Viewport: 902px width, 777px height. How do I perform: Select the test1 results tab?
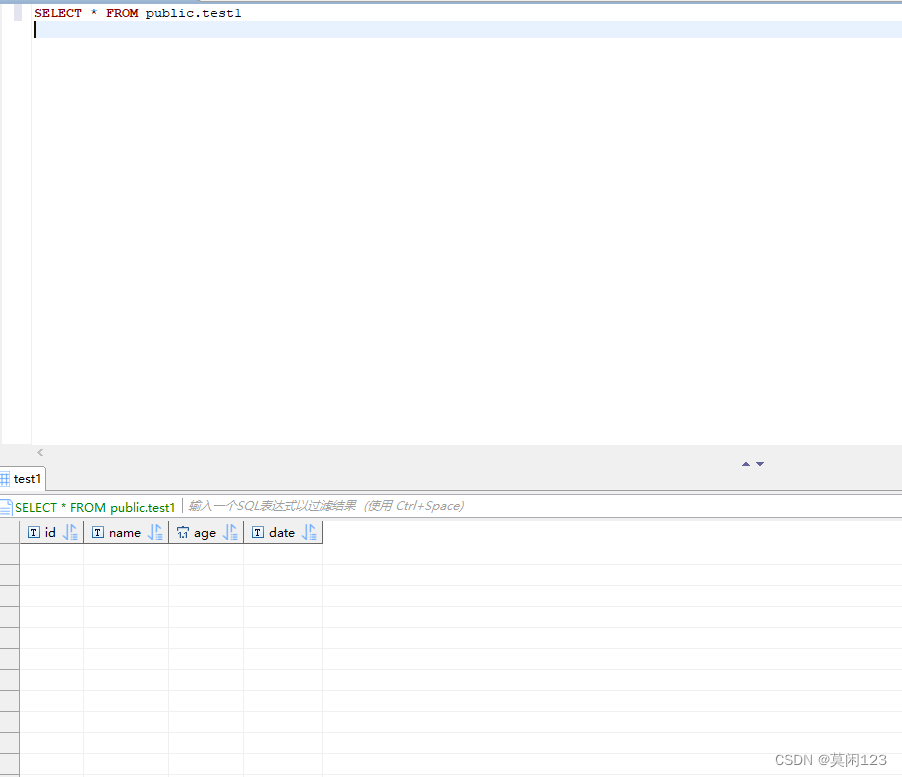pyautogui.click(x=27, y=479)
